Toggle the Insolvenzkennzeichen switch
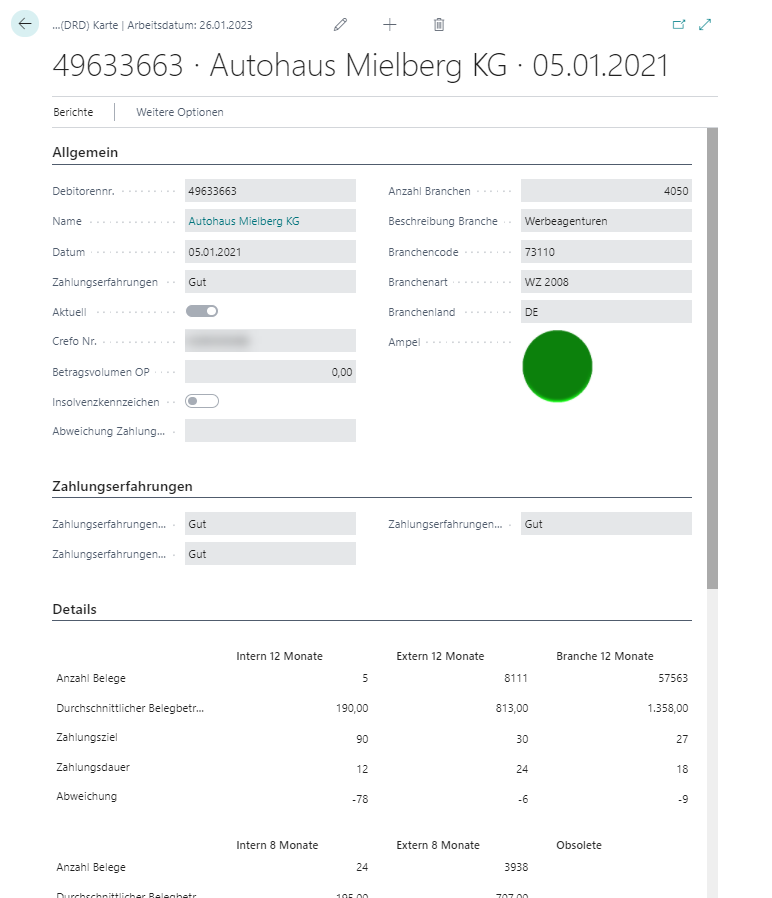The height and width of the screenshot is (898, 772). tap(202, 401)
